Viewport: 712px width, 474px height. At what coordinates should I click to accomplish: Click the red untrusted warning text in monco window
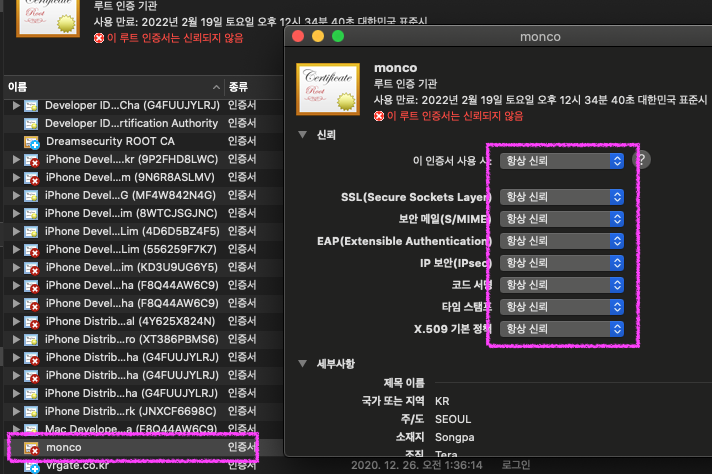(455, 116)
